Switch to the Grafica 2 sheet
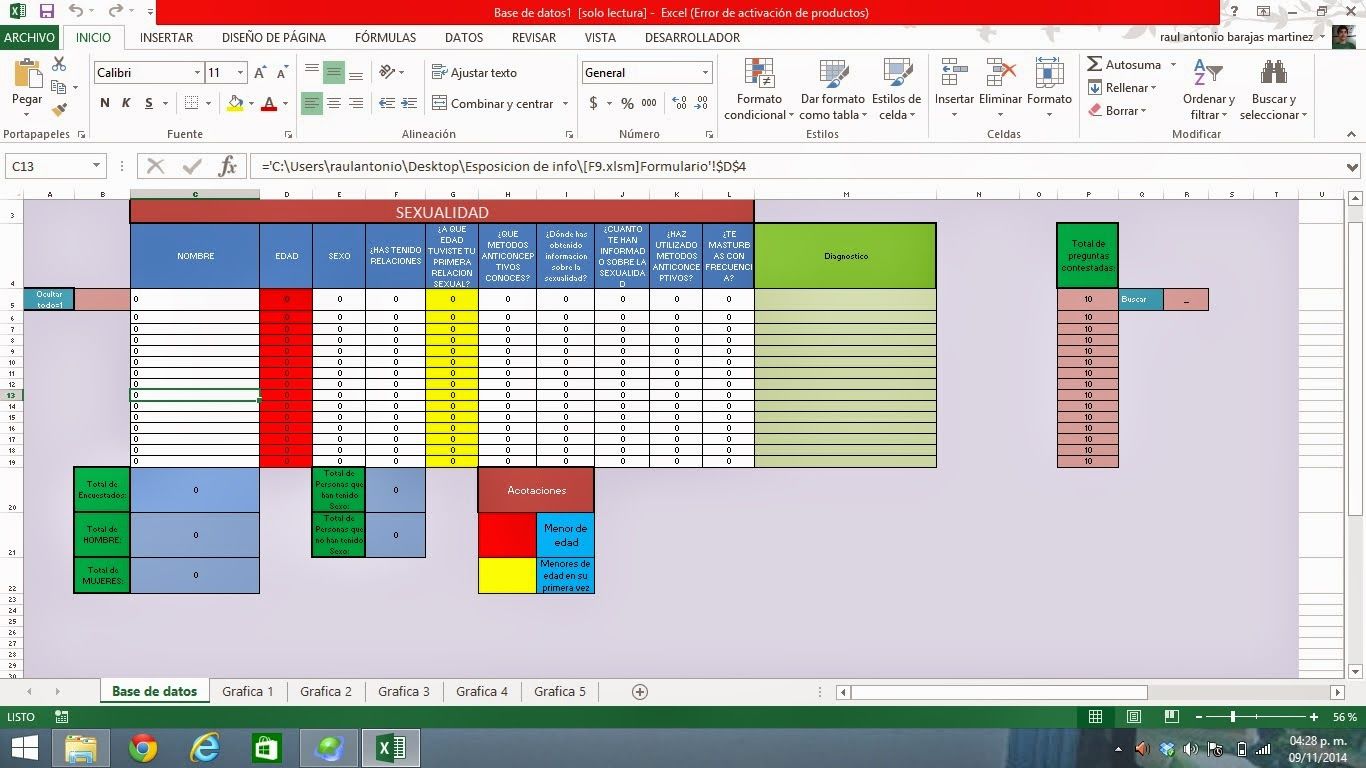 pos(326,692)
